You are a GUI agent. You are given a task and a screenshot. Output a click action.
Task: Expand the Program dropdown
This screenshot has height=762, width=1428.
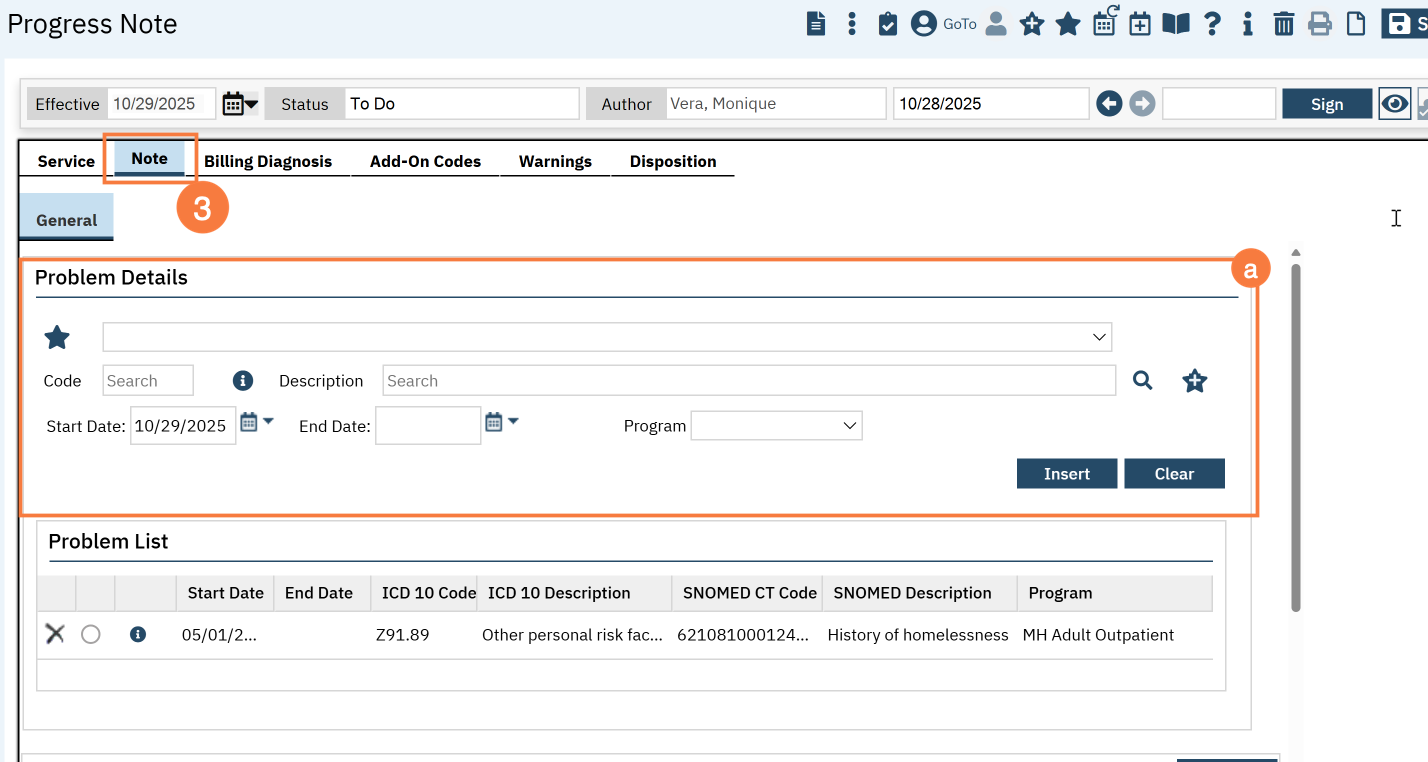776,426
